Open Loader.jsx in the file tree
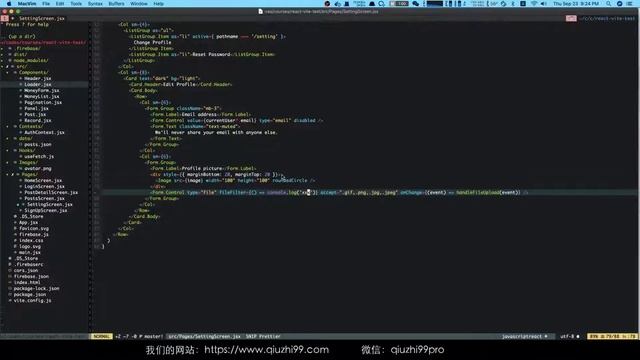The height and width of the screenshot is (360, 640). (38, 84)
